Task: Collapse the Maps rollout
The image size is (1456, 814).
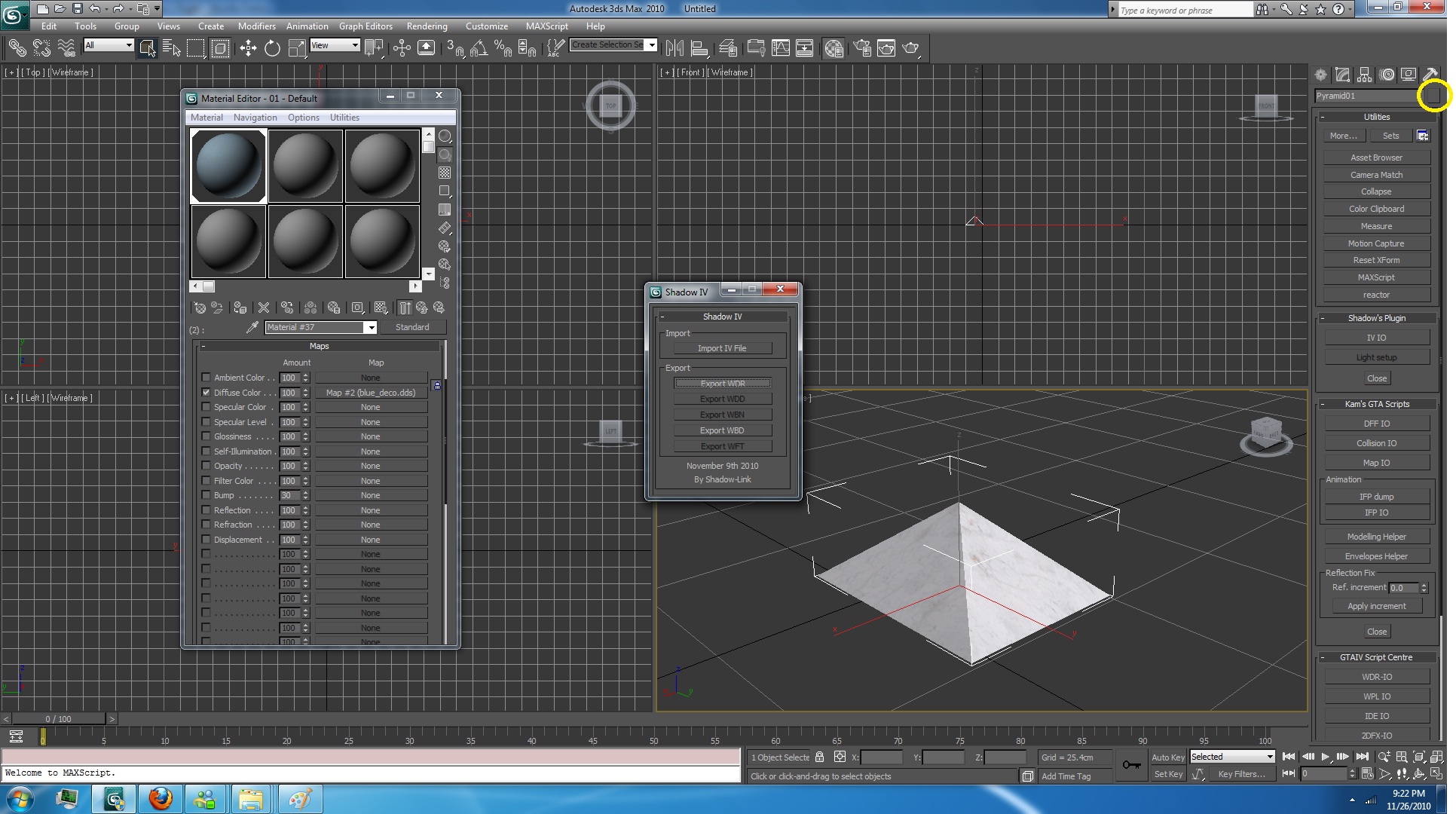Action: 320,346
